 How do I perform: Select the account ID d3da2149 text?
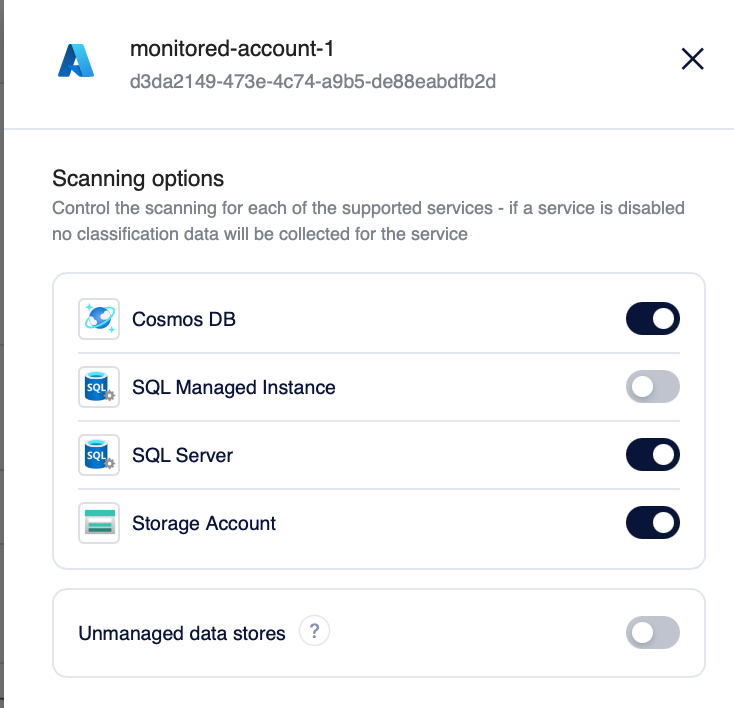313,81
